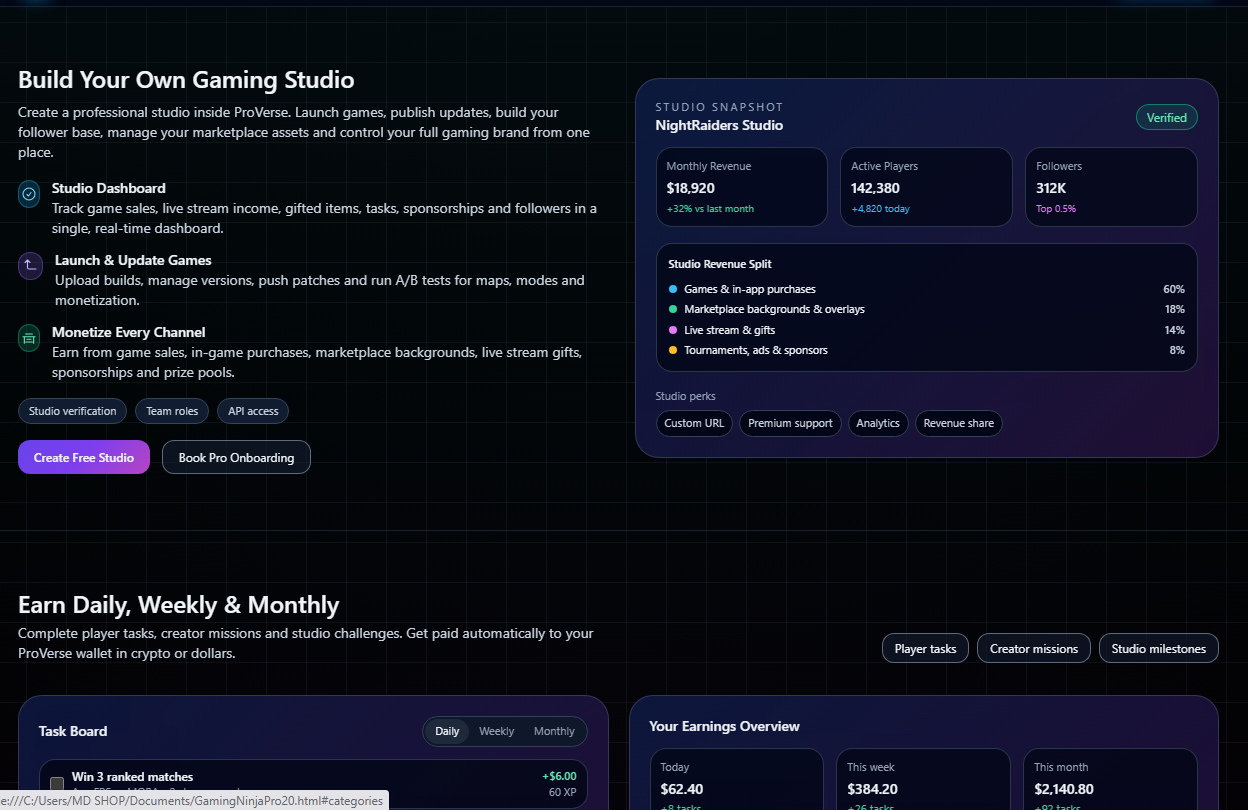Switch Task Board to Daily
Screen dimensions: 1248x810
[447, 731]
